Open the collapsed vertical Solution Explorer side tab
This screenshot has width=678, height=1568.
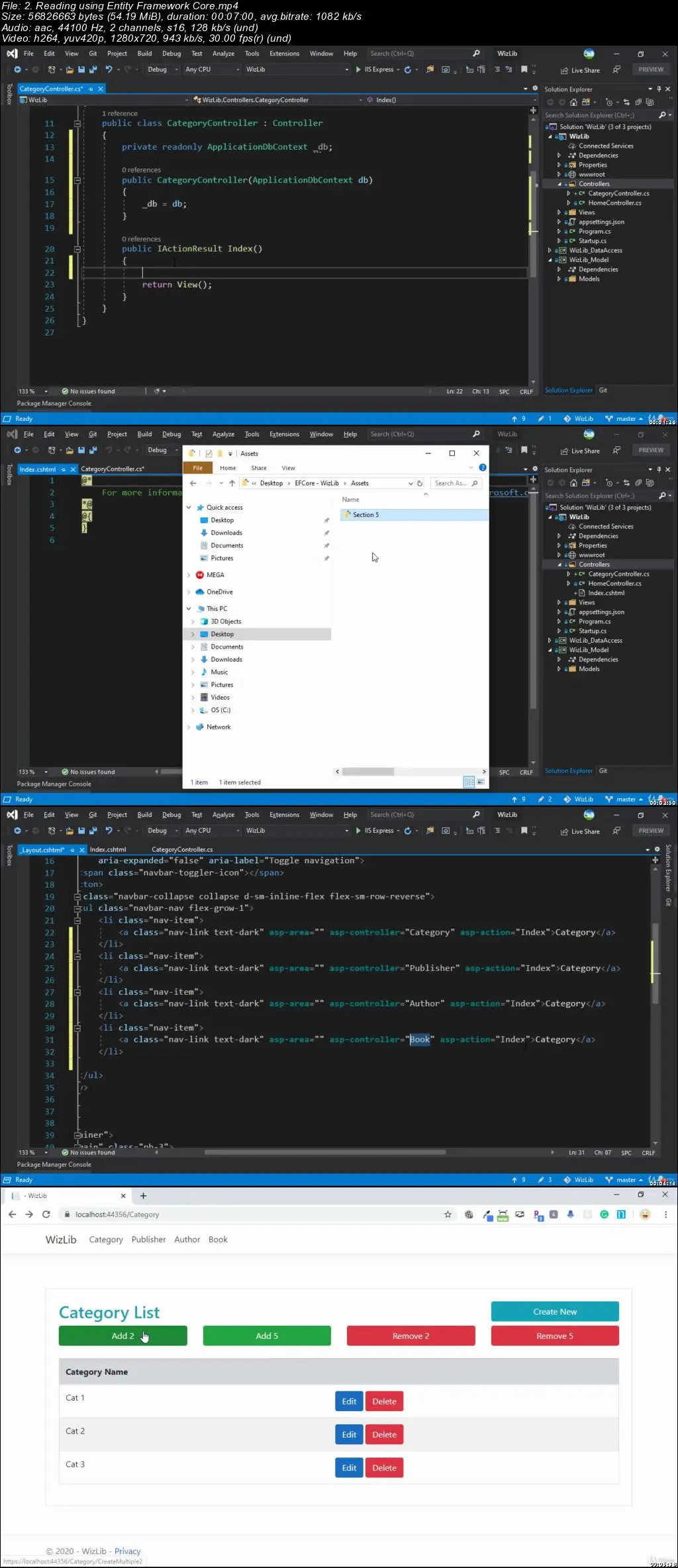click(x=668, y=867)
